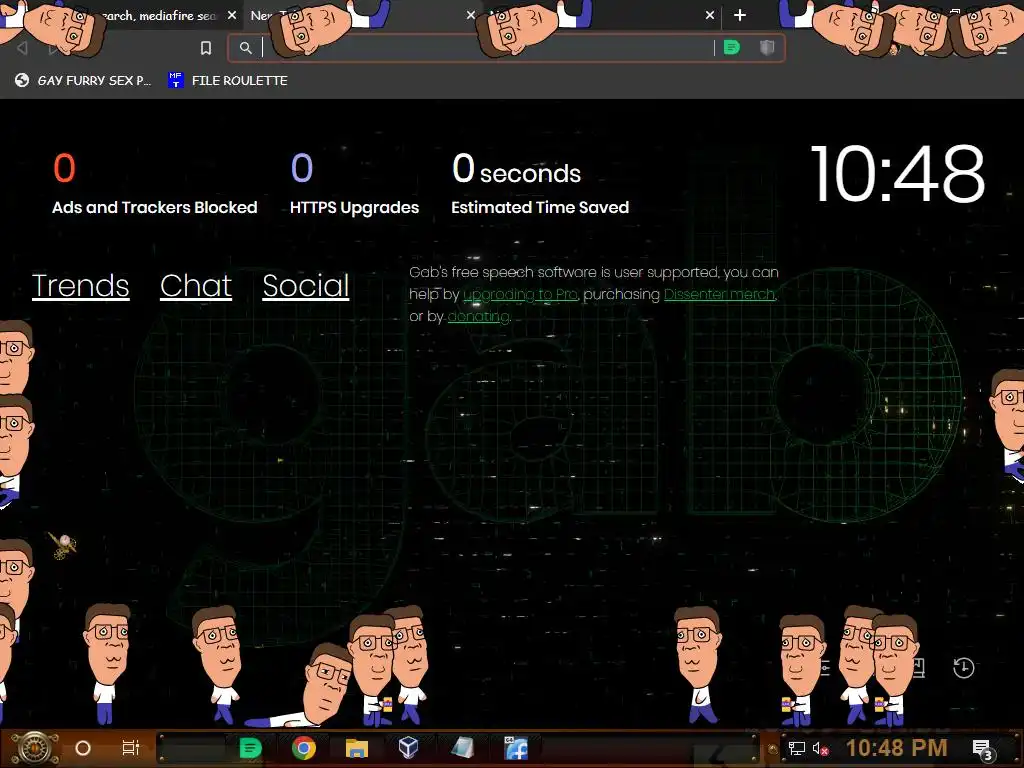Open a new tab with plus button
Screen dimensions: 1024x768
tap(740, 15)
